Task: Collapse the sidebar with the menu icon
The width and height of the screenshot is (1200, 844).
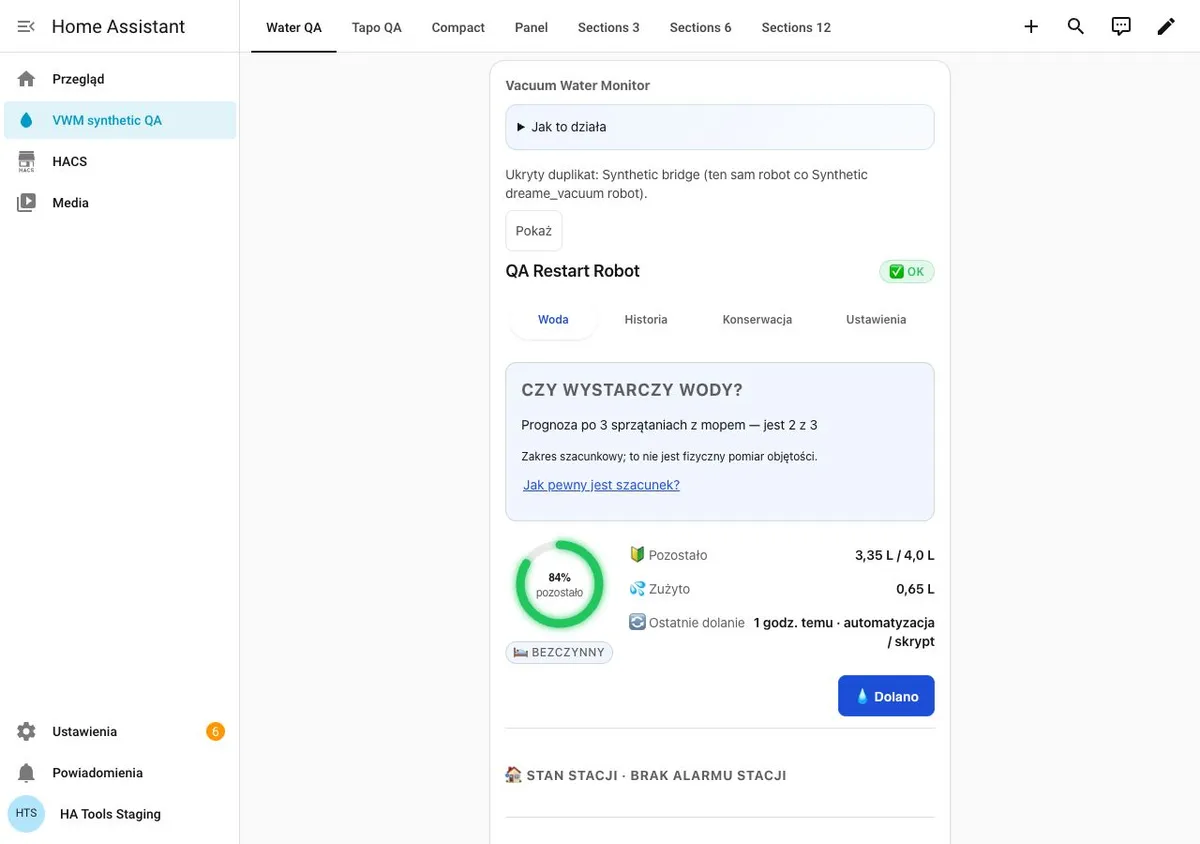Action: pyautogui.click(x=26, y=27)
